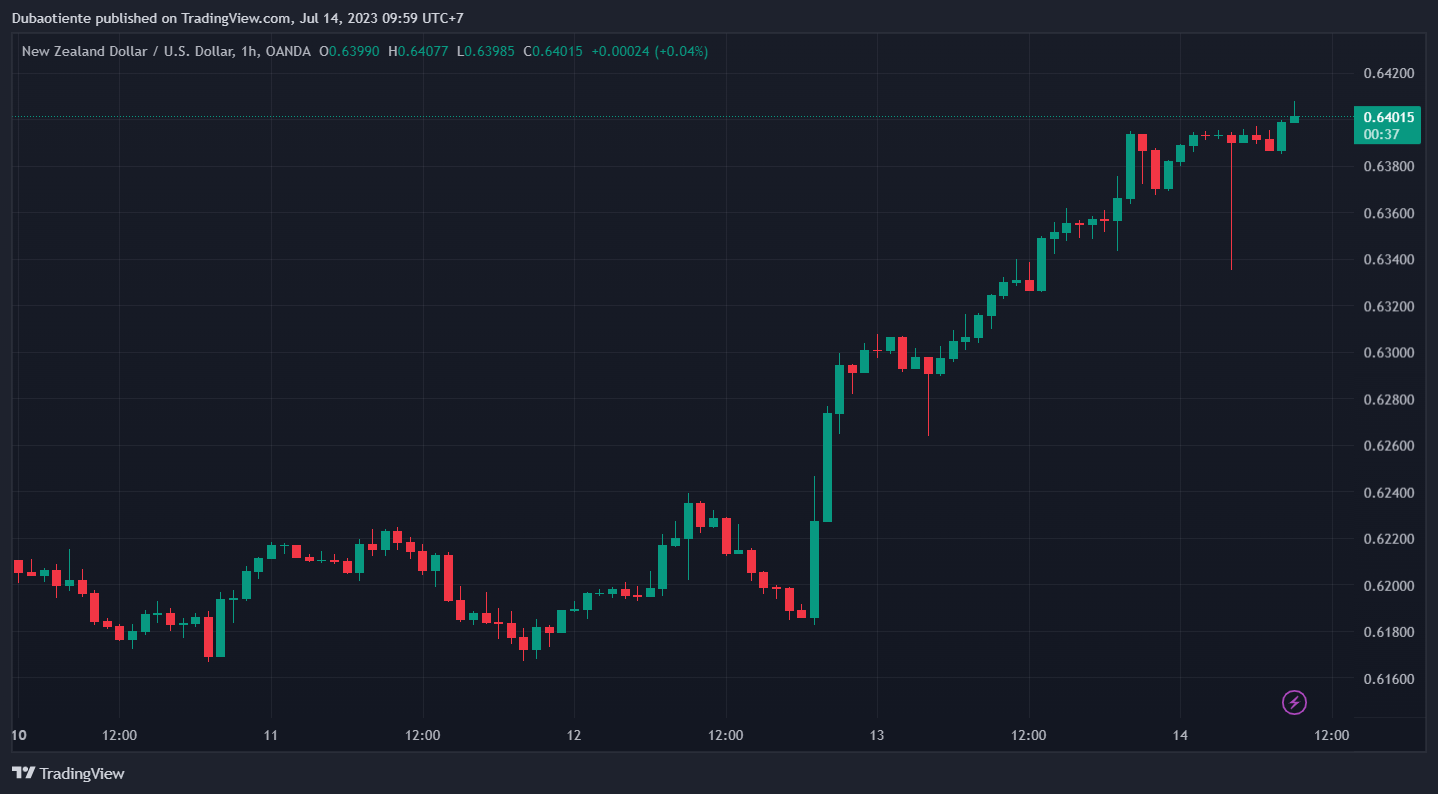Click the open value O0.63990

[349, 51]
